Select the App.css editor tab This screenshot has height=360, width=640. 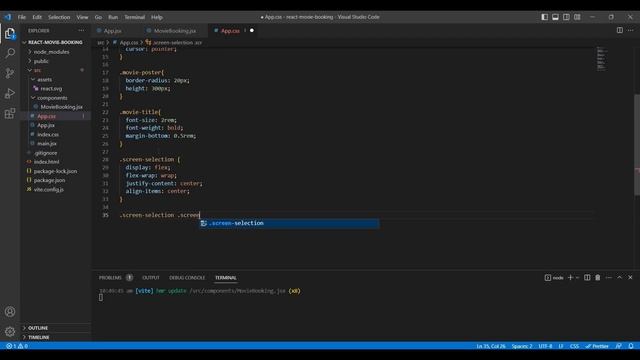(230, 31)
